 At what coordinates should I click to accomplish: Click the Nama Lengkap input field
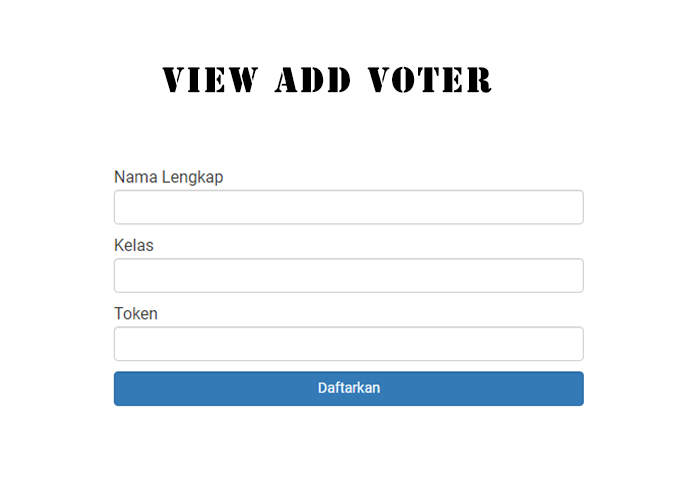click(x=348, y=207)
